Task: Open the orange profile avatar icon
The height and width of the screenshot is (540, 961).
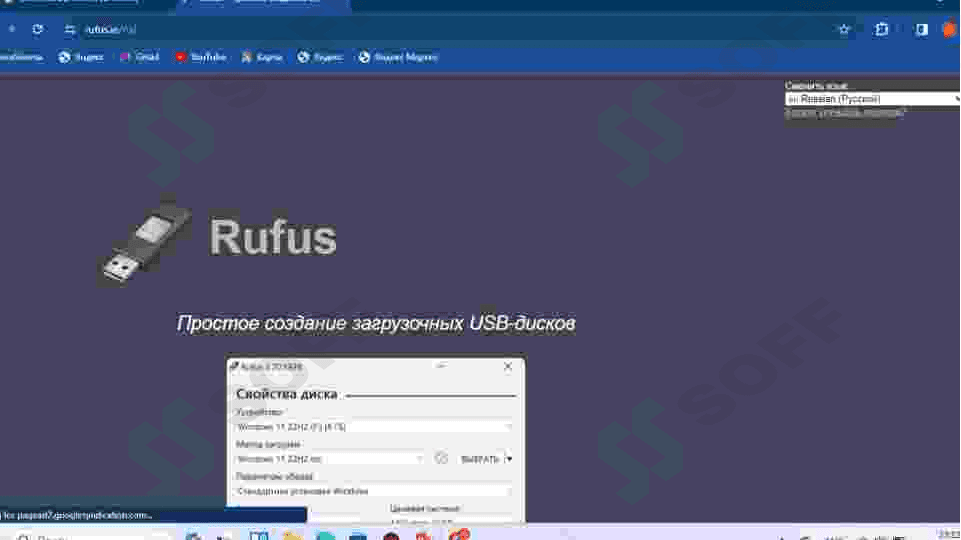Action: pos(950,29)
